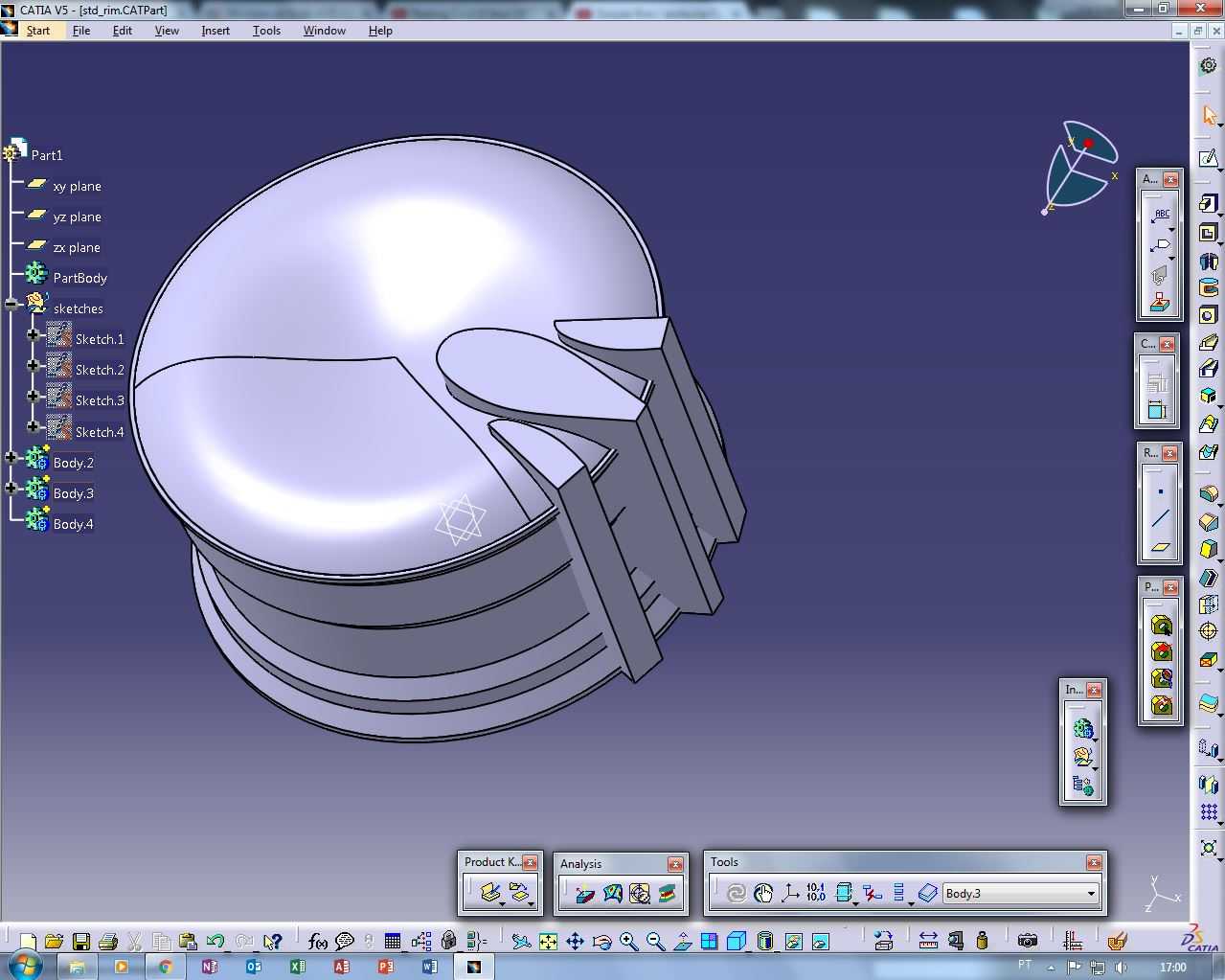
Task: Click the 3D compass at top right
Action: point(1080,166)
